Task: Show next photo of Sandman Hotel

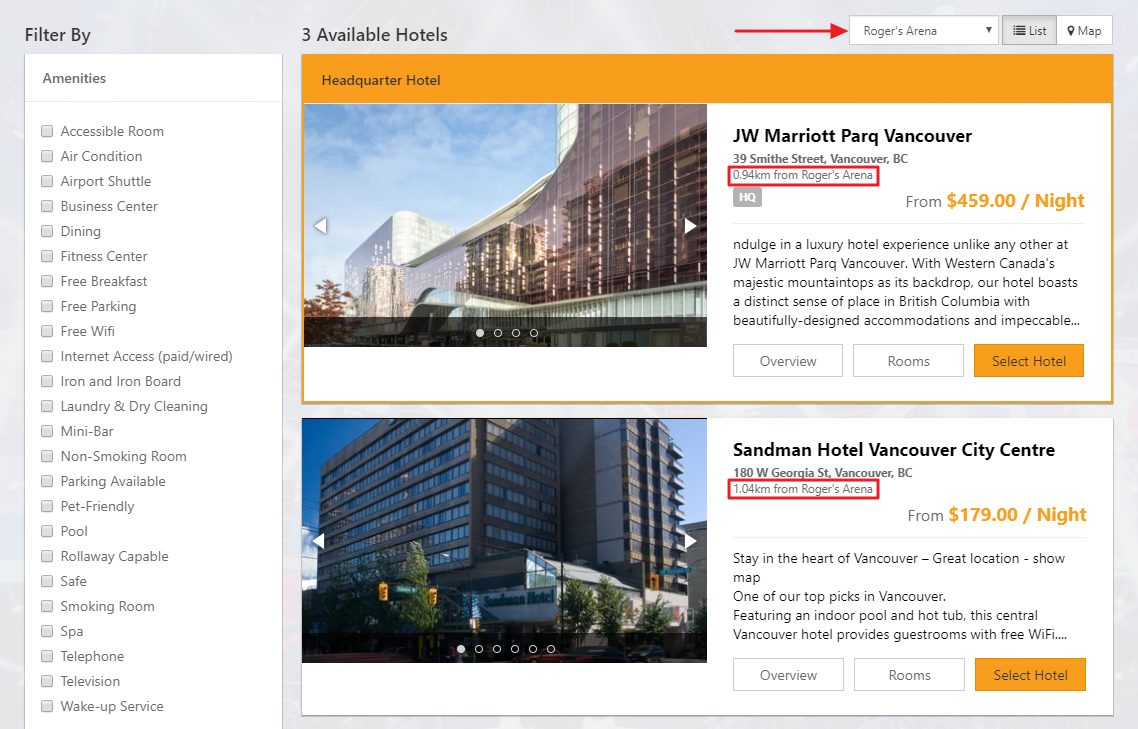Action: pyautogui.click(x=690, y=540)
